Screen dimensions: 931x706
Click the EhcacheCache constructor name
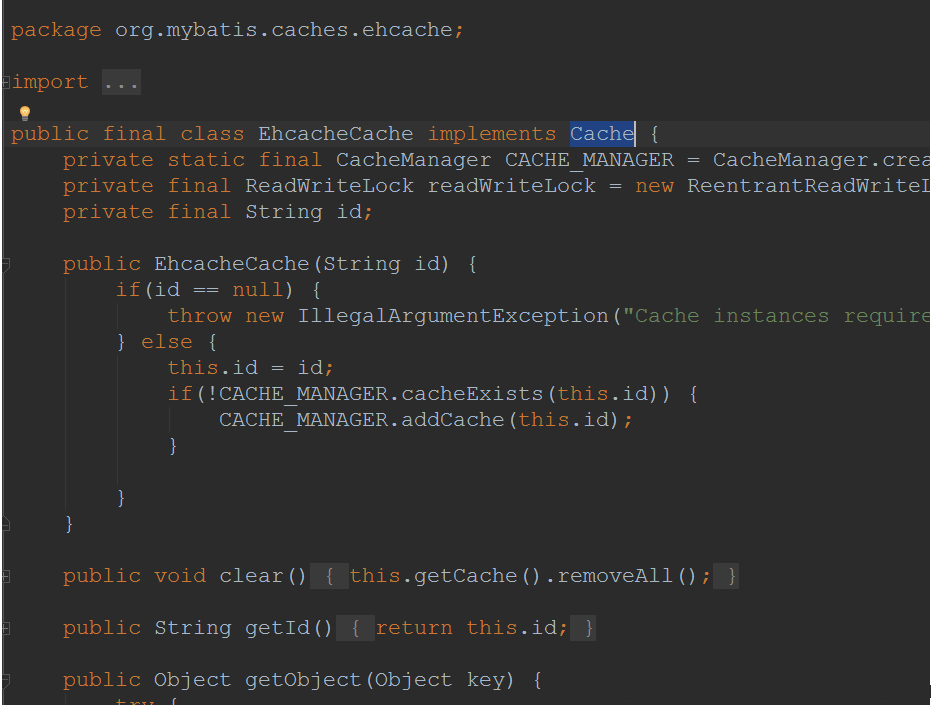[x=232, y=264]
